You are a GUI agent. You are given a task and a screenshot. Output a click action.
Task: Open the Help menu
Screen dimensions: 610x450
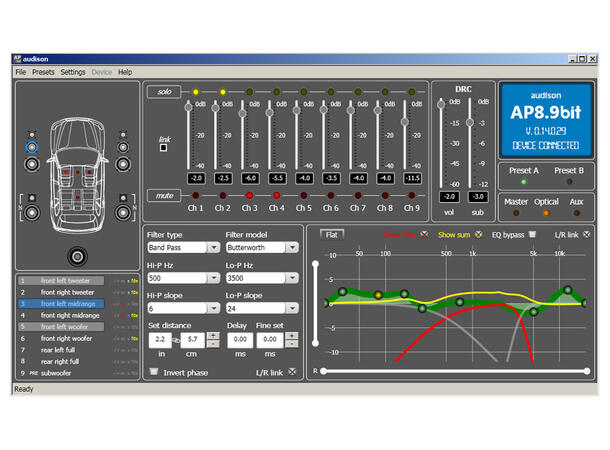pos(125,72)
